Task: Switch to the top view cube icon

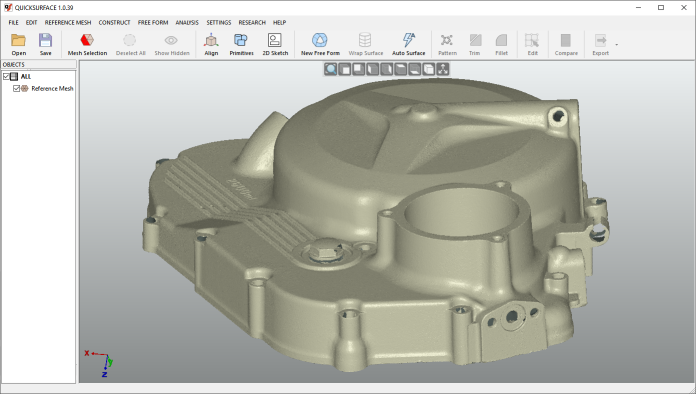Action: tap(400, 69)
